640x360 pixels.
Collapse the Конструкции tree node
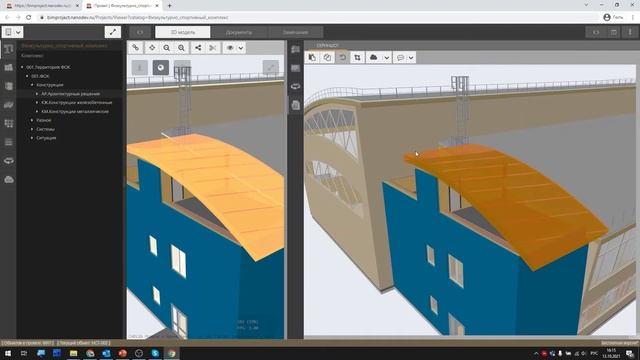tap(32, 84)
